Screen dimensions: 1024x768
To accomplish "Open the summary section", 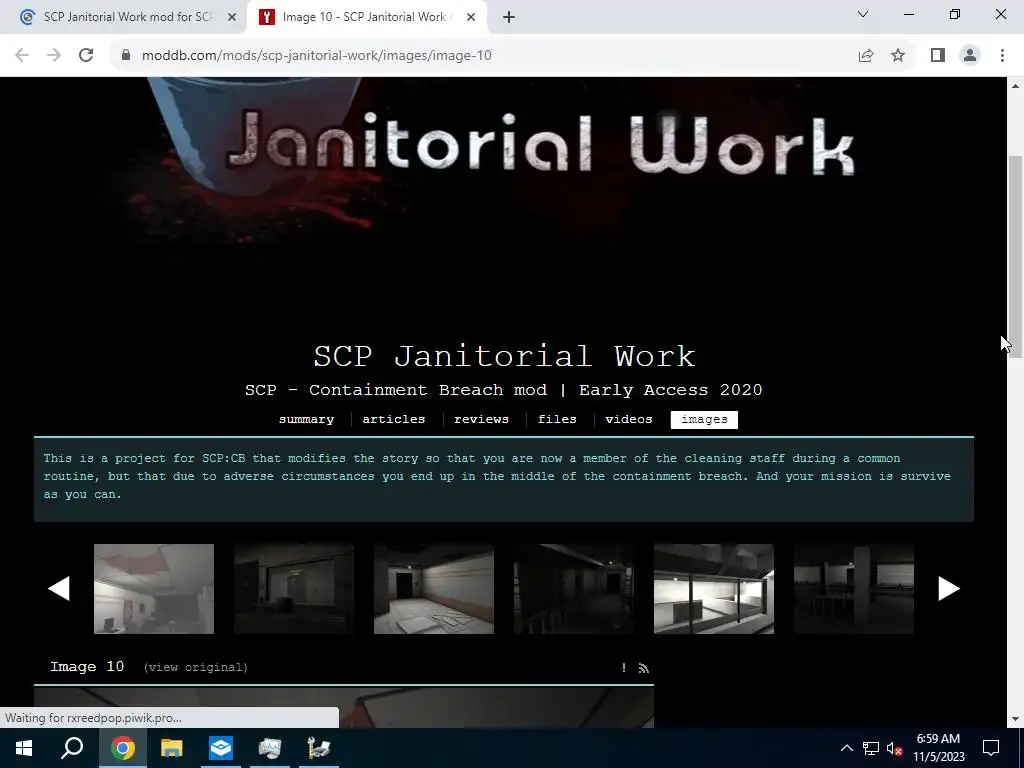I will pos(306,419).
